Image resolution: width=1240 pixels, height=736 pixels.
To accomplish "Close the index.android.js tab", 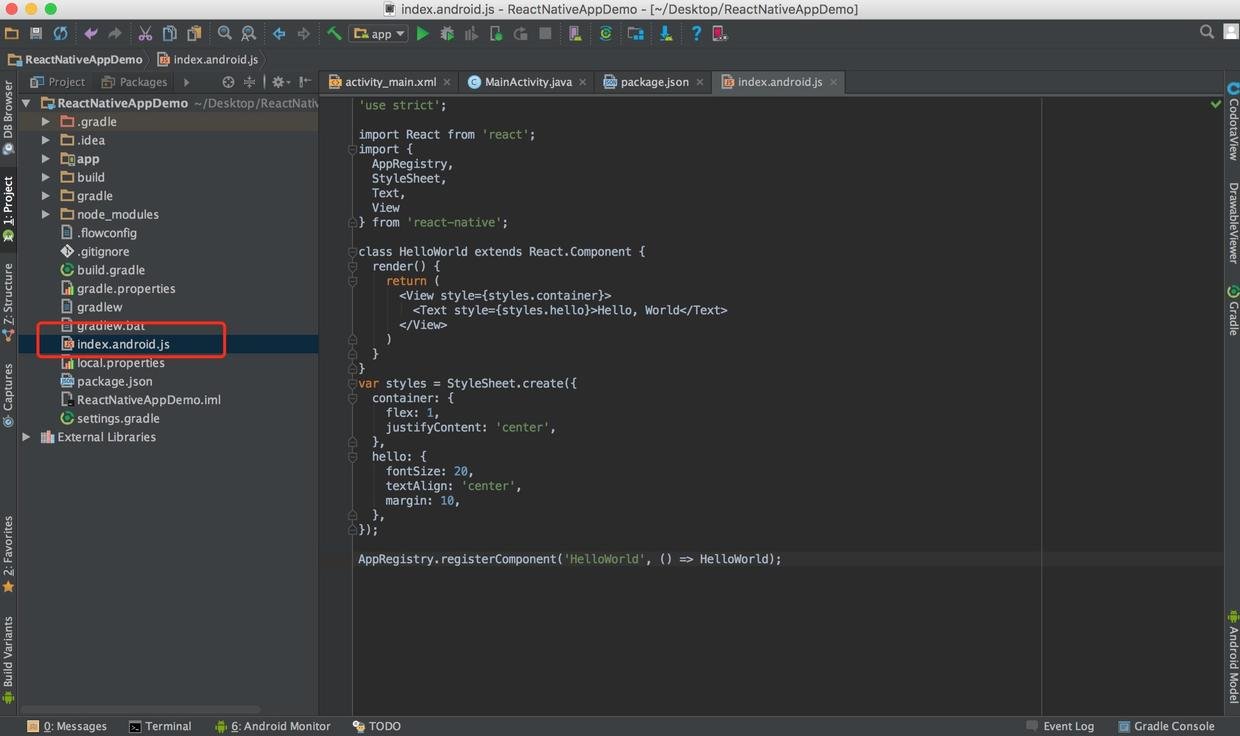I will point(833,82).
